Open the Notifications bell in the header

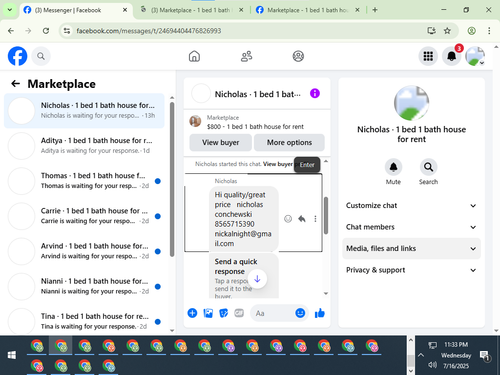pyautogui.click(x=451, y=56)
